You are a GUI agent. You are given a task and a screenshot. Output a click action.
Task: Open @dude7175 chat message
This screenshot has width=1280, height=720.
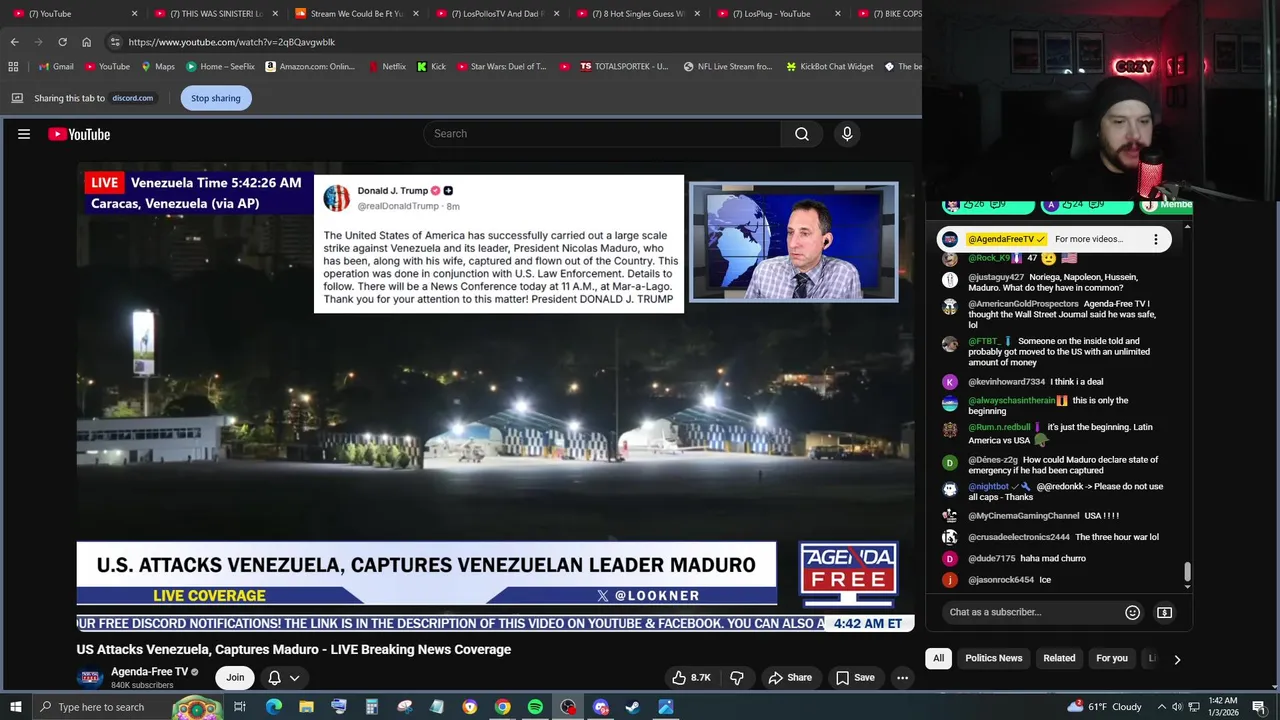(1055, 559)
